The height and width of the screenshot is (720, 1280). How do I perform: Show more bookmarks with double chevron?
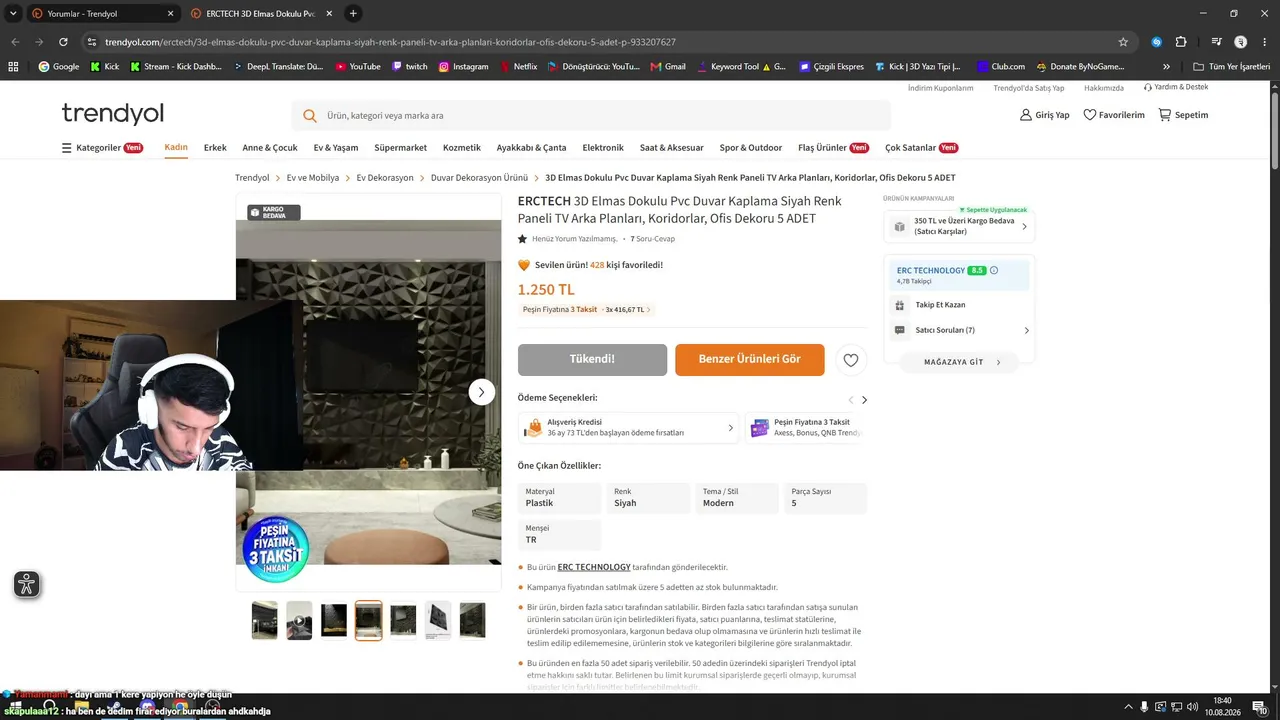(1166, 67)
